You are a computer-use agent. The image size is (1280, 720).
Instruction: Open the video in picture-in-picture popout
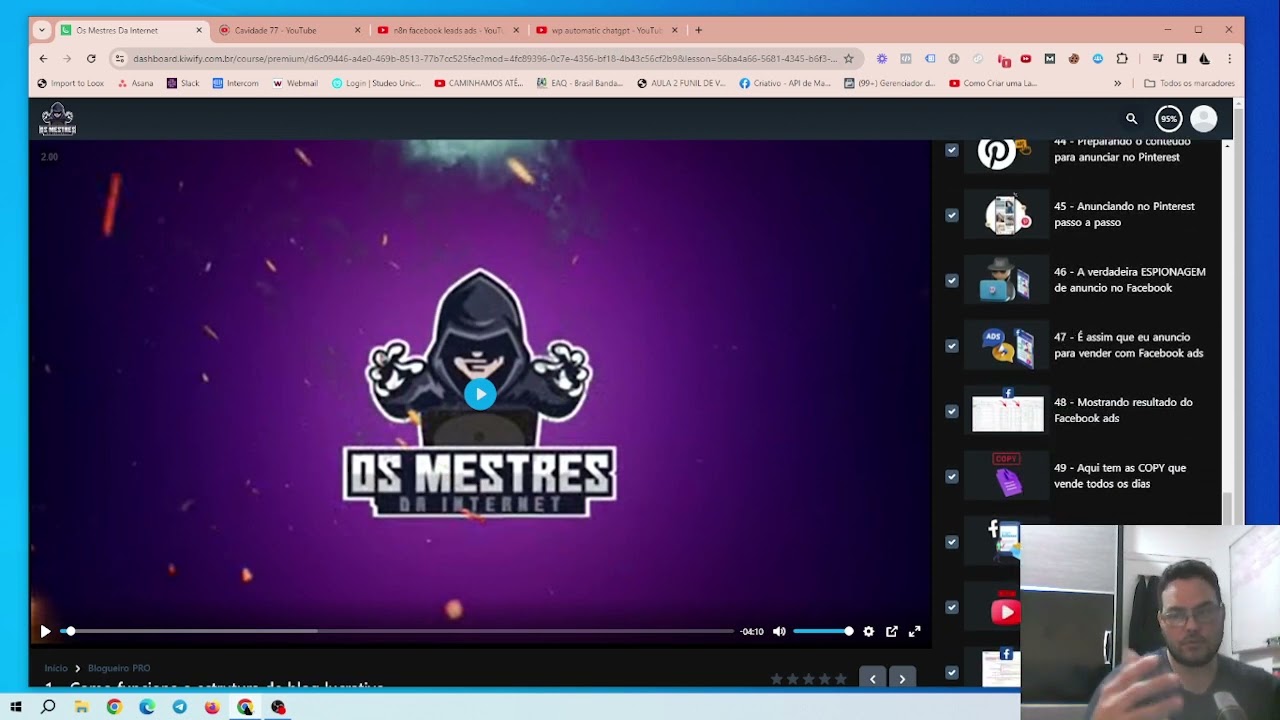point(891,631)
